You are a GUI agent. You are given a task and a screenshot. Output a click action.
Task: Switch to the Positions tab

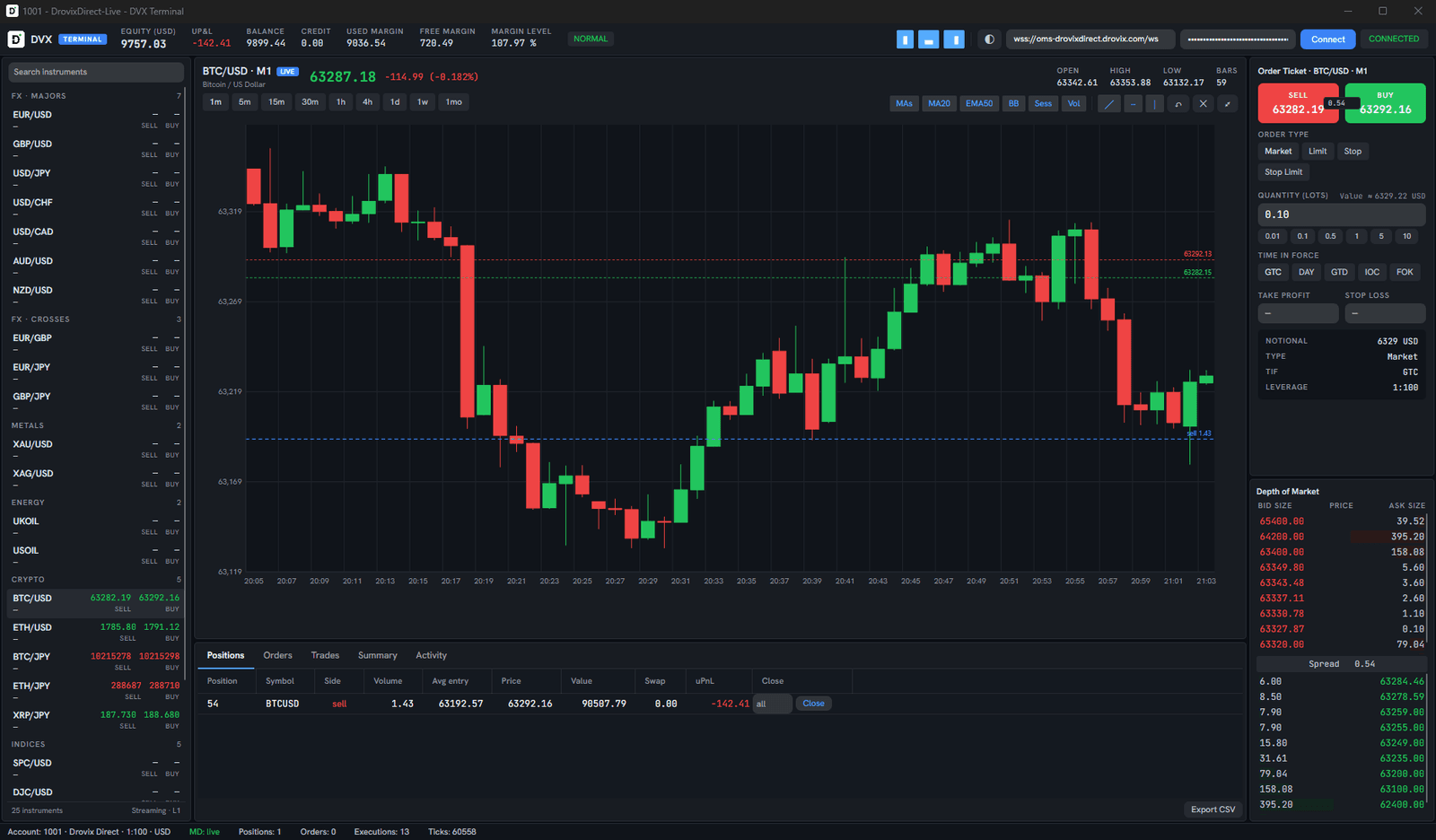[225, 655]
